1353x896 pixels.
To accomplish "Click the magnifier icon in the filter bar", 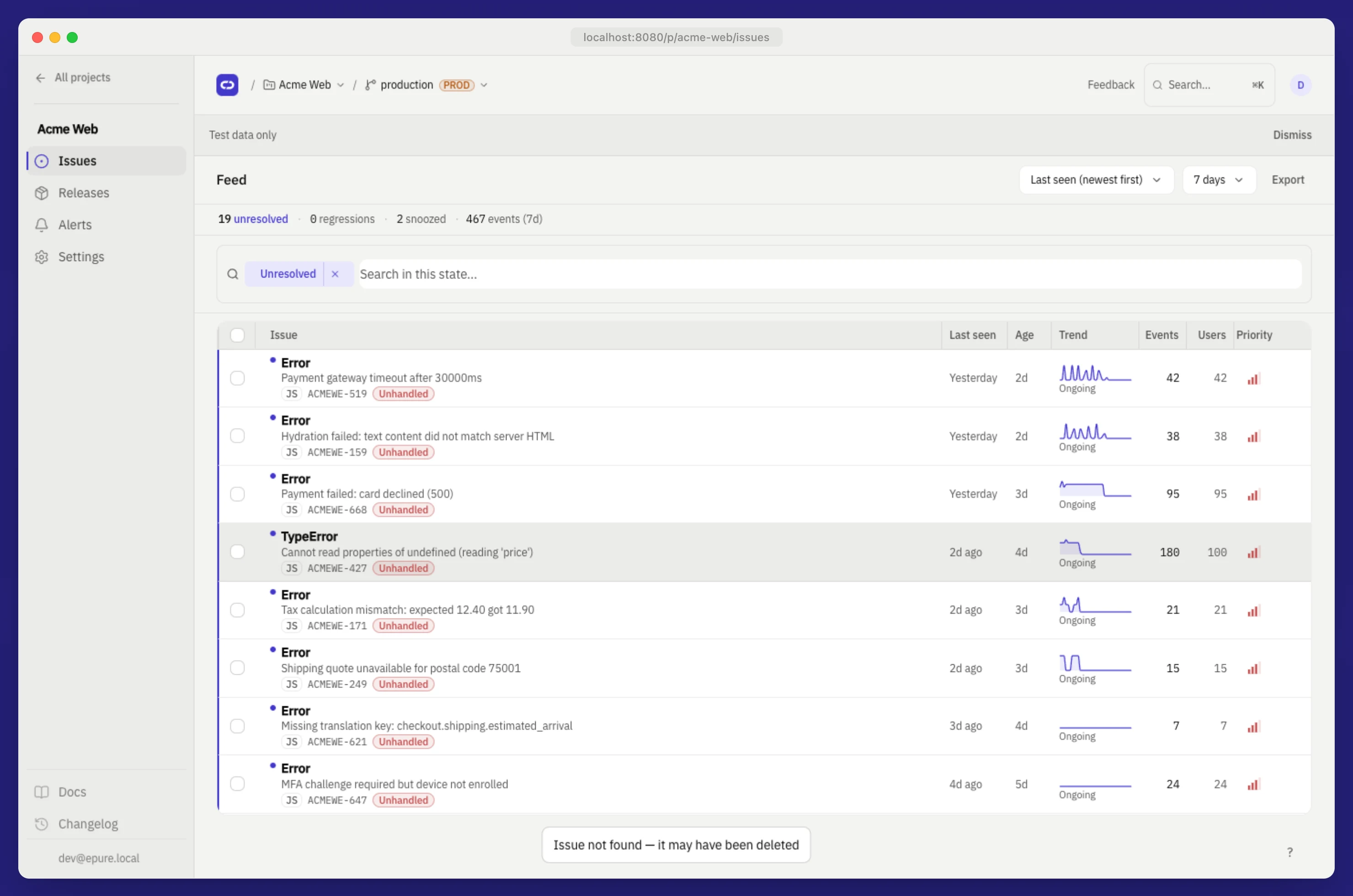I will coord(233,274).
